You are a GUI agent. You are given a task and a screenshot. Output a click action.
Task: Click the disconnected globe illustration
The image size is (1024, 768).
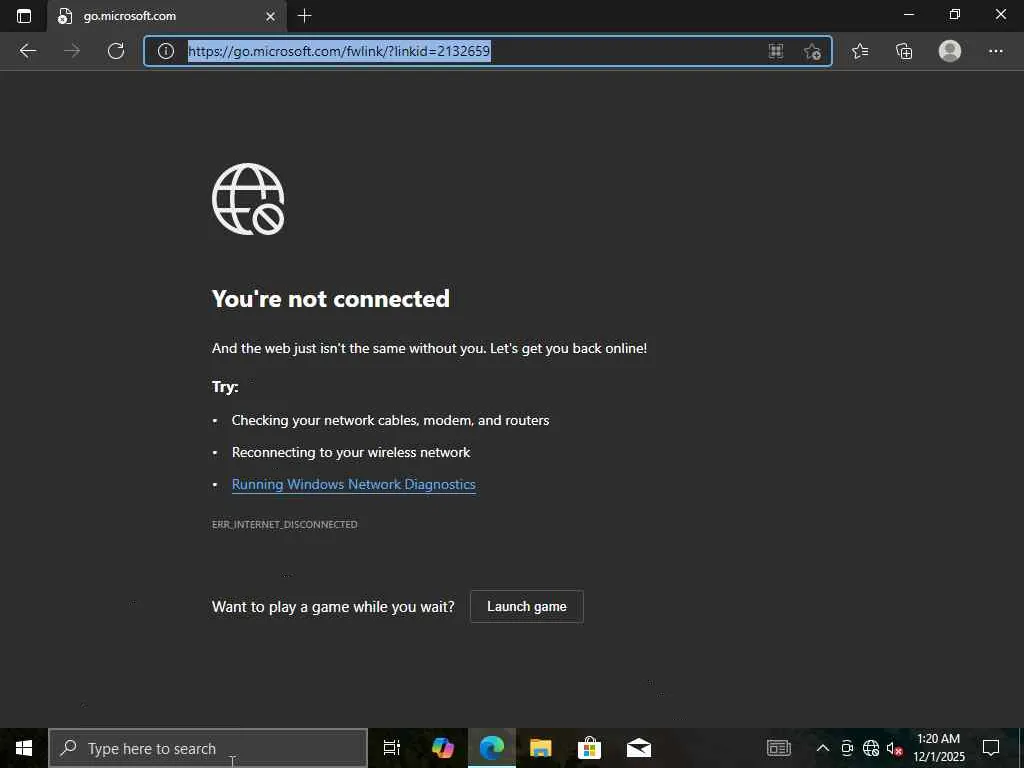(248, 199)
